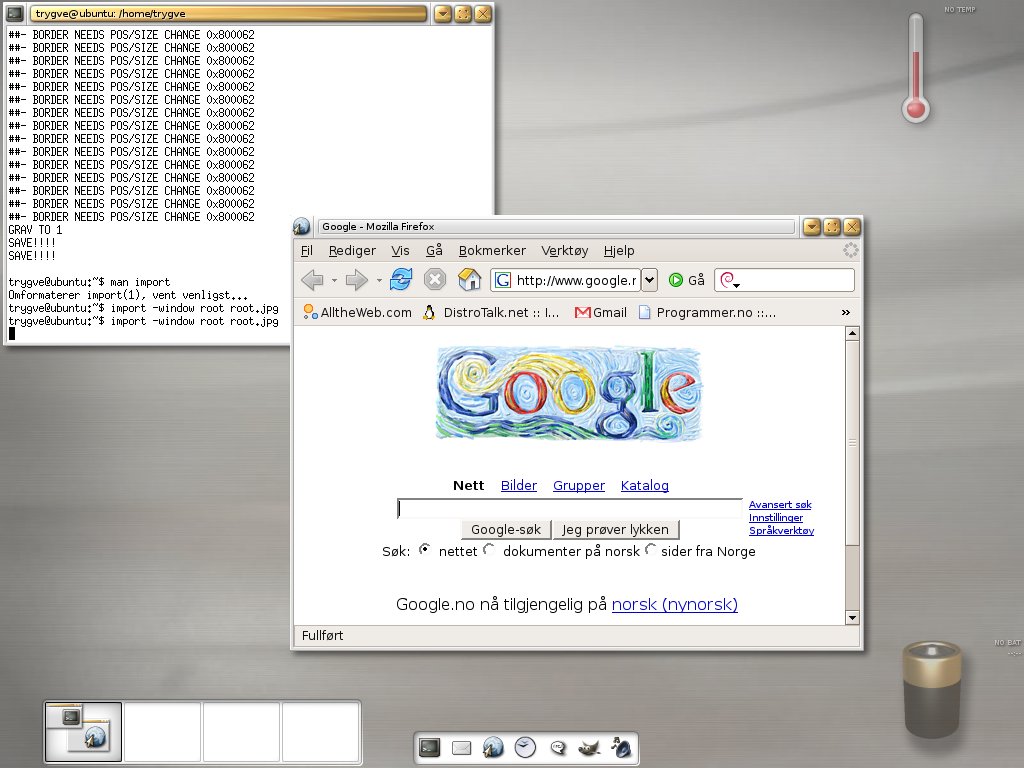This screenshot has height=768, width=1024.
Task: Click the Debian swirl search engine icon
Action: coord(729,281)
